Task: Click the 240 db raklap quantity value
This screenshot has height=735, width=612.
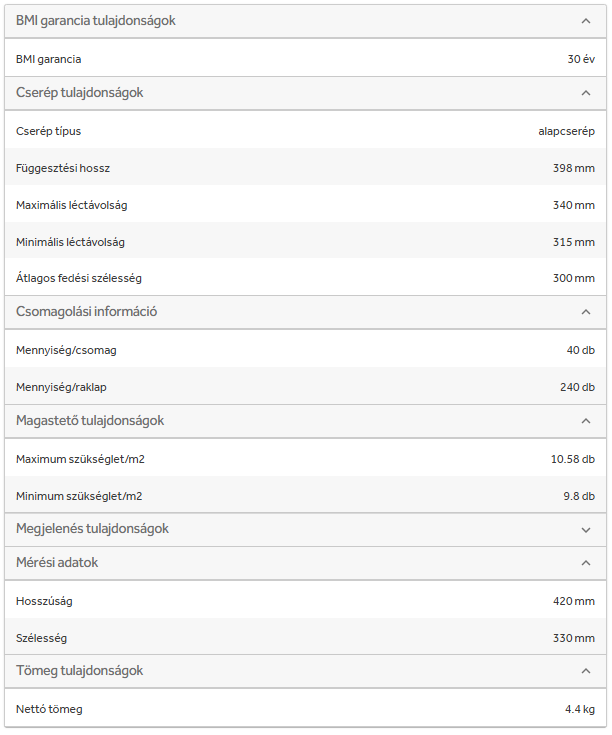Action: 577,387
